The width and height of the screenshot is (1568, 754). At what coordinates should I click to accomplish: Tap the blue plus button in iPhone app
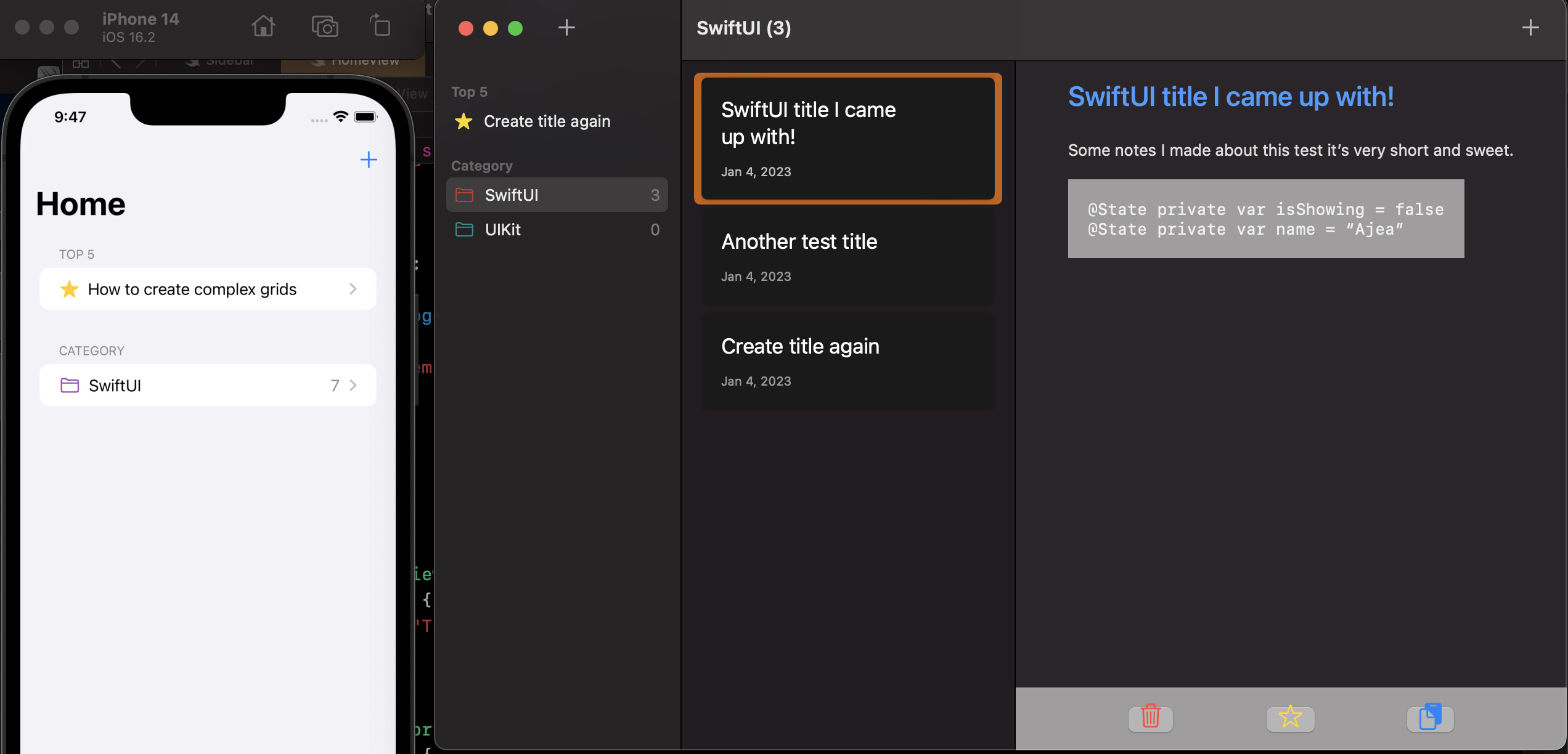pyautogui.click(x=369, y=160)
